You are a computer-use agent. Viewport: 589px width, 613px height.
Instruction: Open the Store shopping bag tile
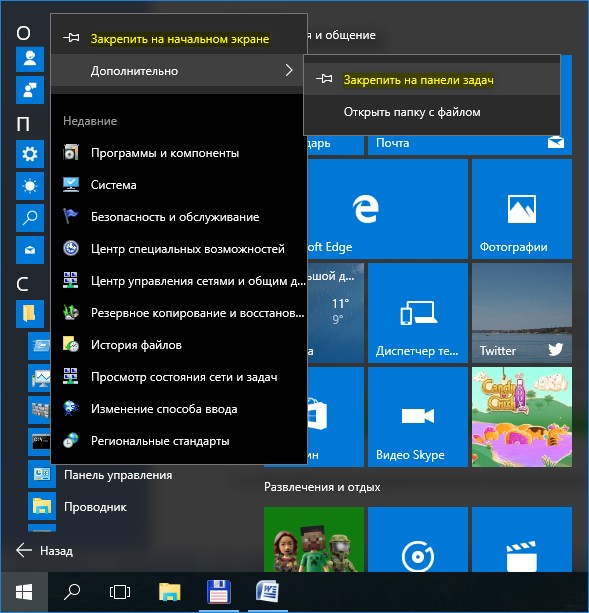[336, 417]
